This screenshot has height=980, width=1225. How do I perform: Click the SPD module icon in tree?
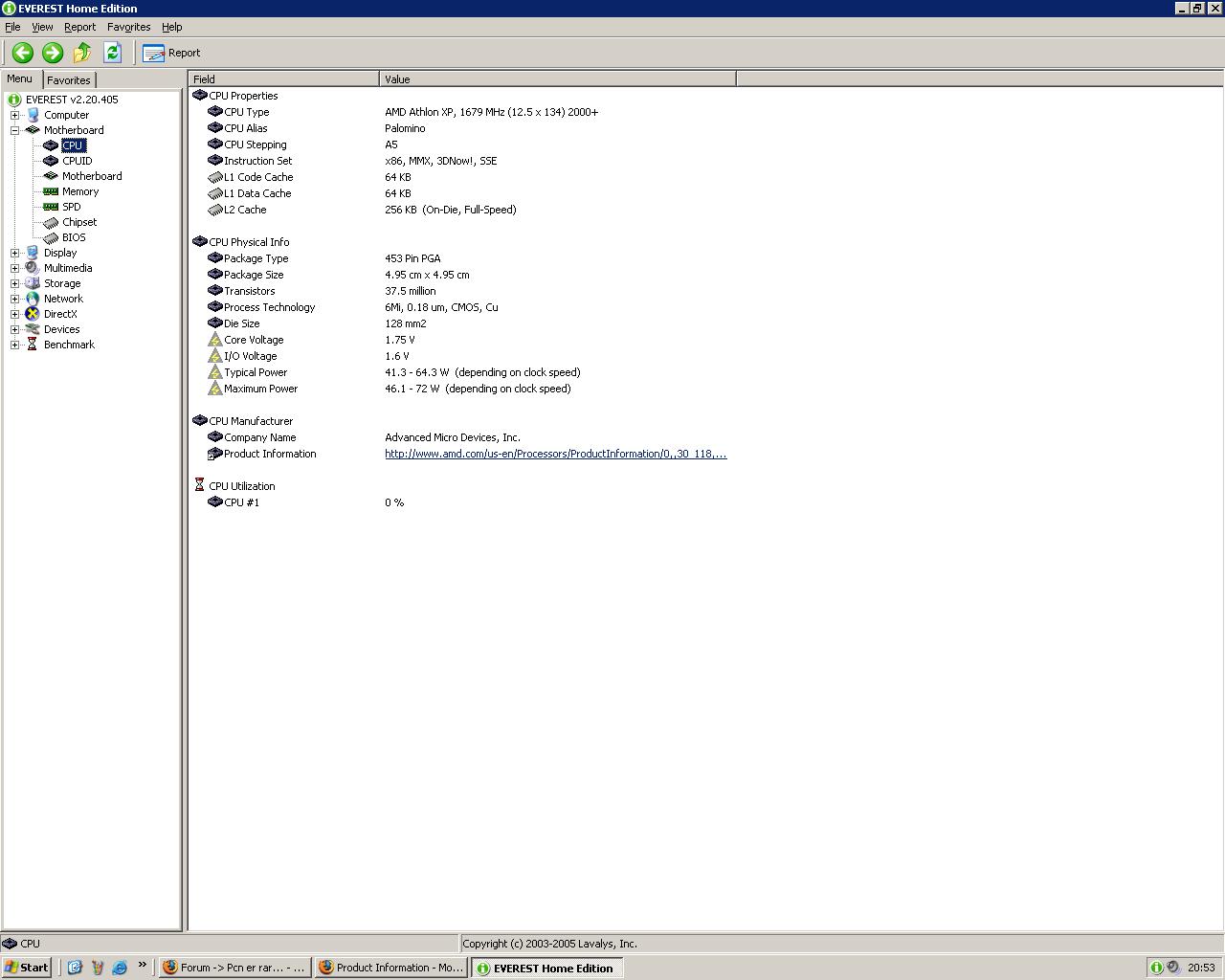click(51, 207)
